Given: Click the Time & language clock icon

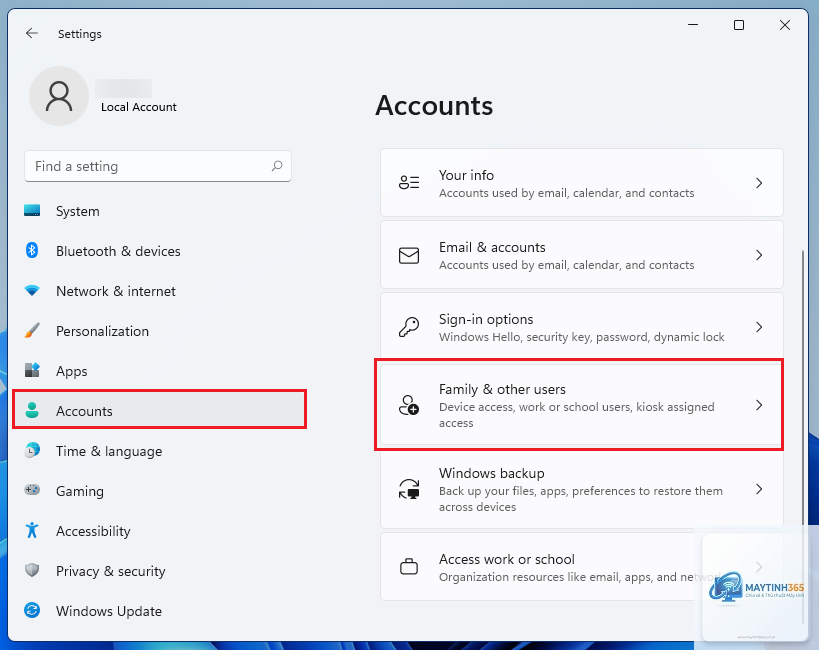Looking at the screenshot, I should click(32, 450).
